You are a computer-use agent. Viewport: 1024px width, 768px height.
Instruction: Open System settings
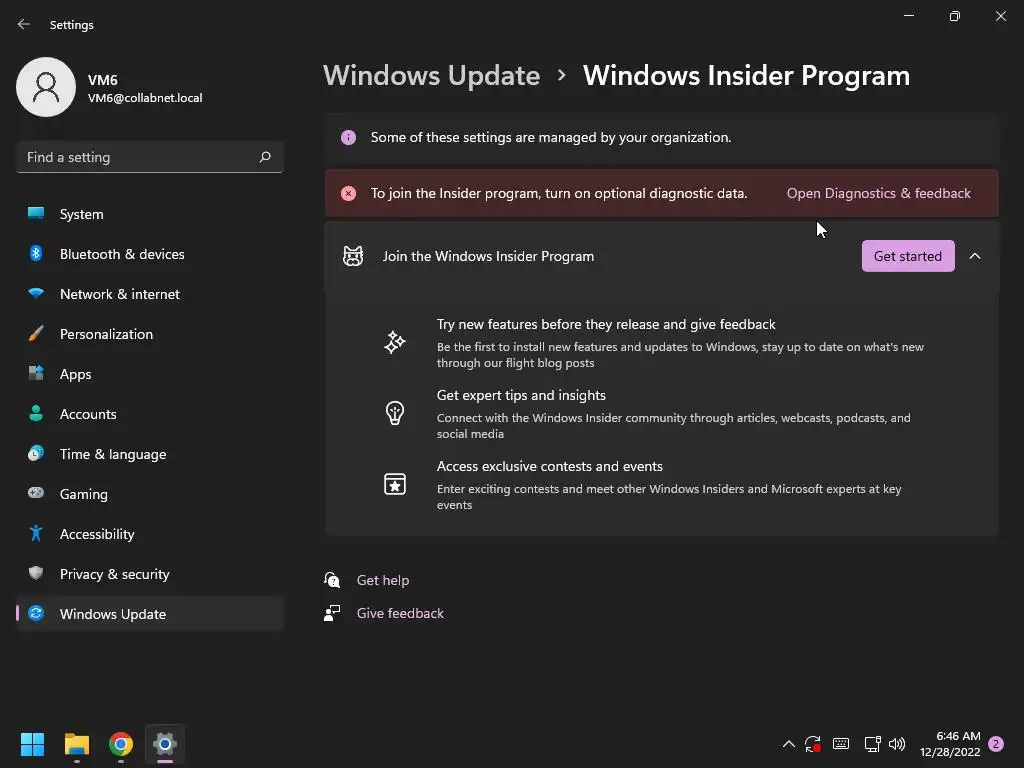[x=150, y=214]
